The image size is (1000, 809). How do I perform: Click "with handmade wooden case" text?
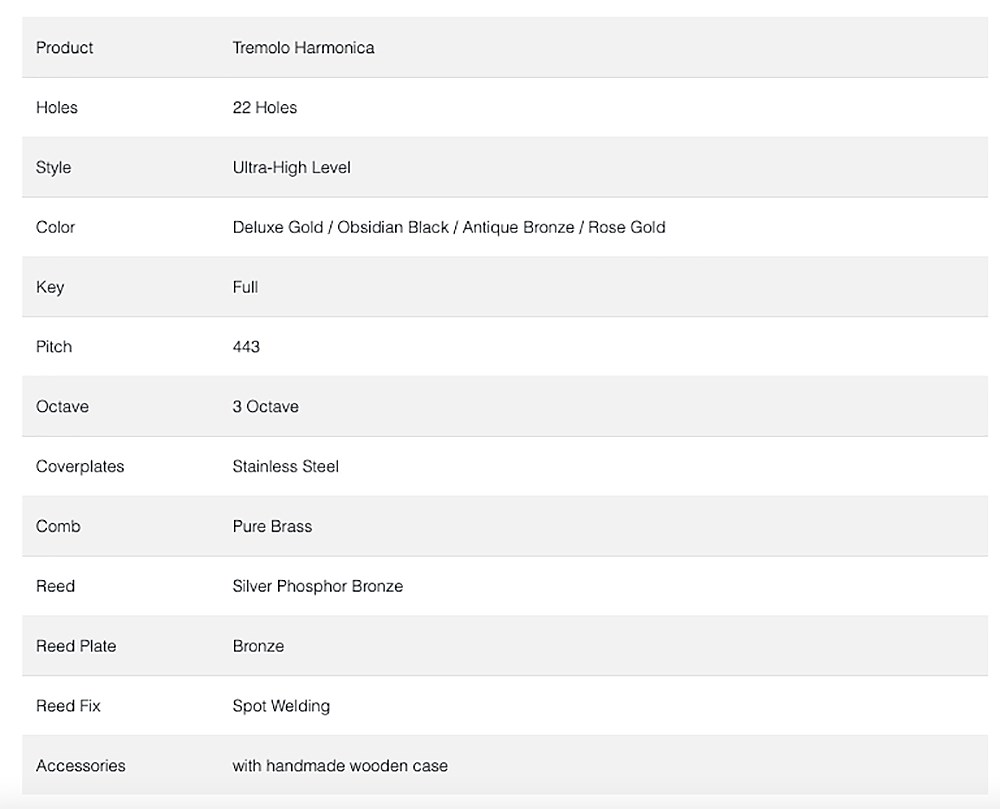(x=340, y=766)
